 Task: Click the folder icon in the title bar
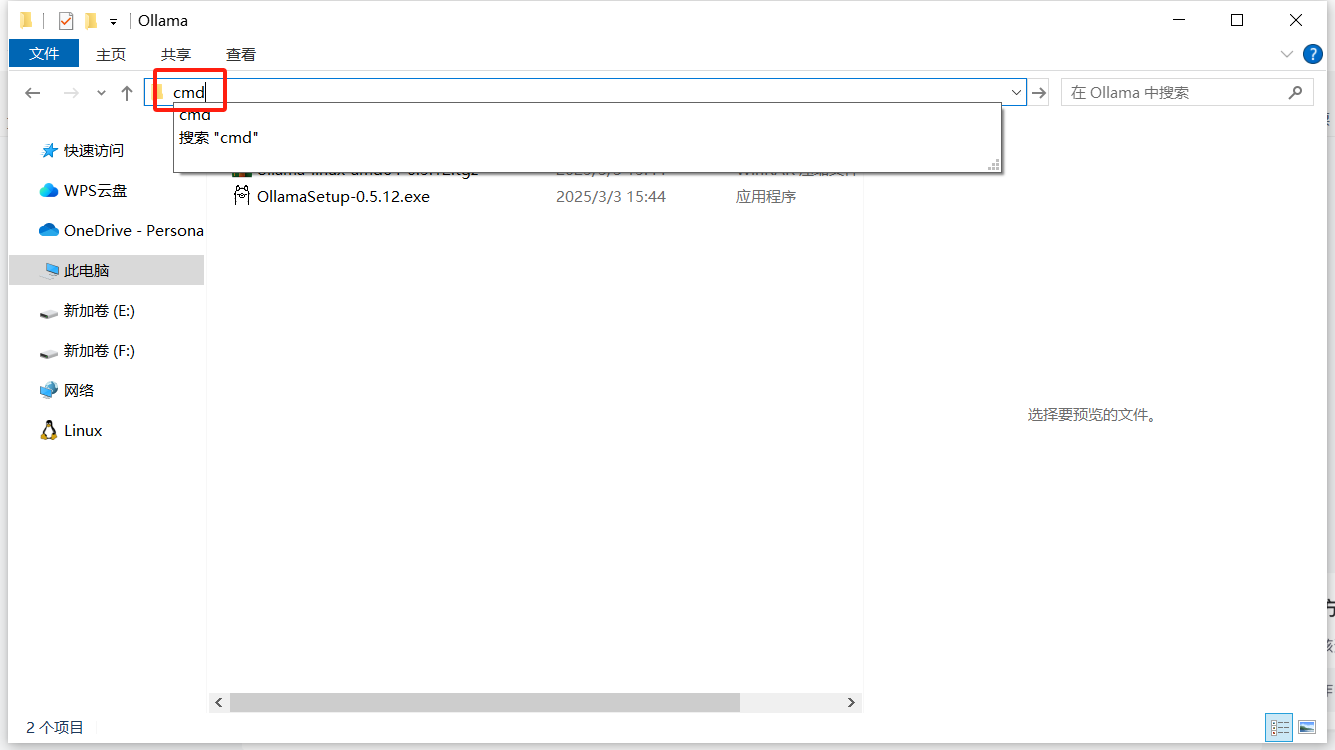26,20
